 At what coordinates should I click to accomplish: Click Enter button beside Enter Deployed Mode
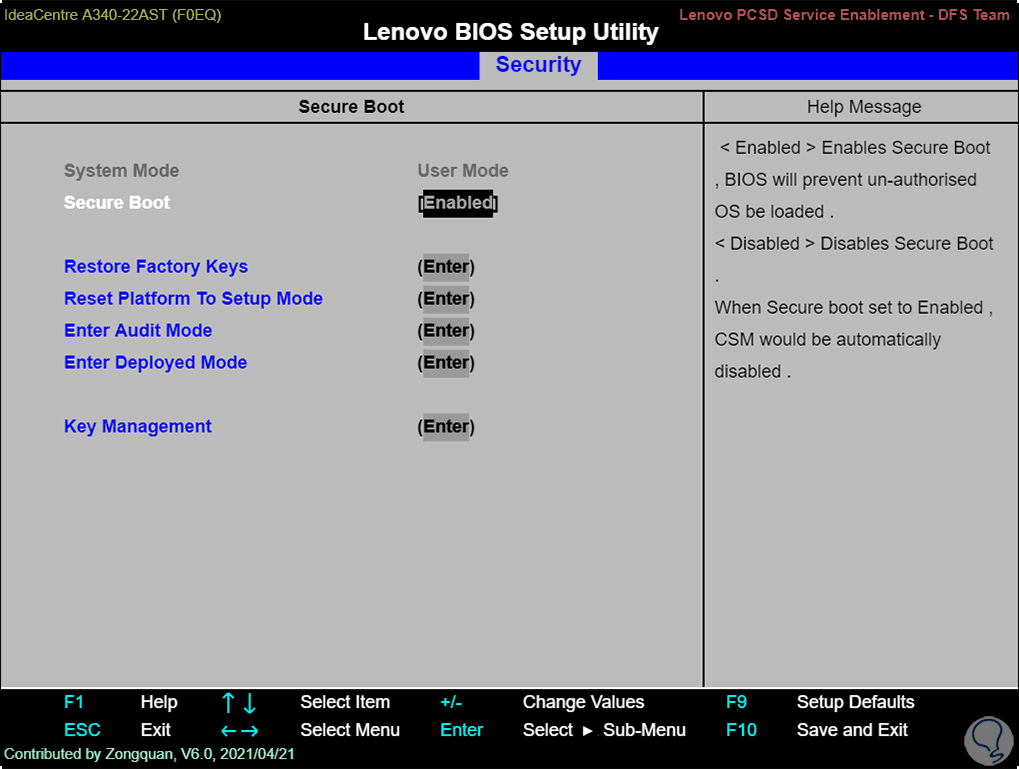[446, 363]
